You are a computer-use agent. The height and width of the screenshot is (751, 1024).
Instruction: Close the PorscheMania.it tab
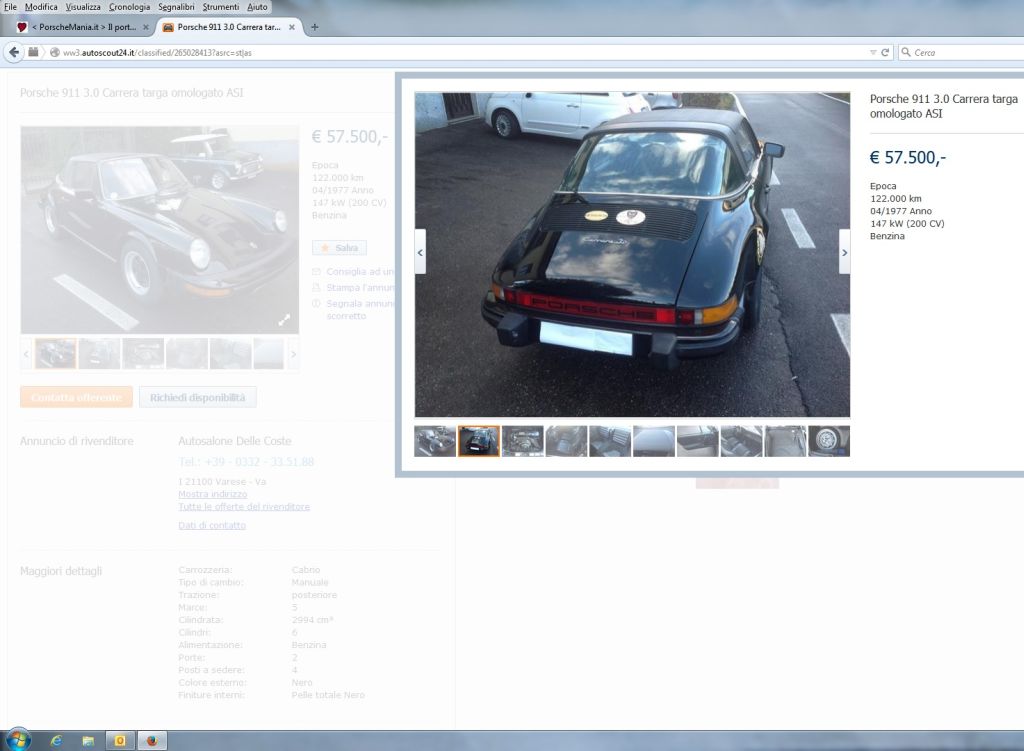(x=146, y=27)
